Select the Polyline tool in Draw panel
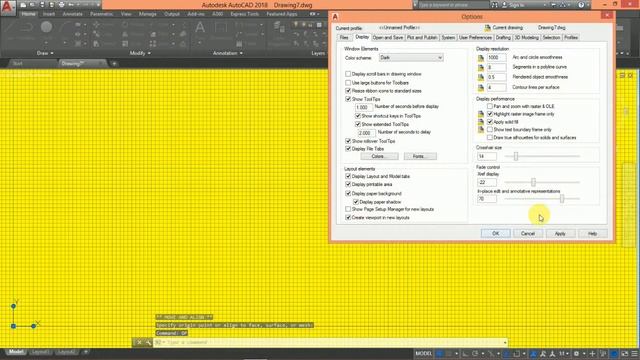Image resolution: width=640 pixels, height=360 pixels. 27,28
